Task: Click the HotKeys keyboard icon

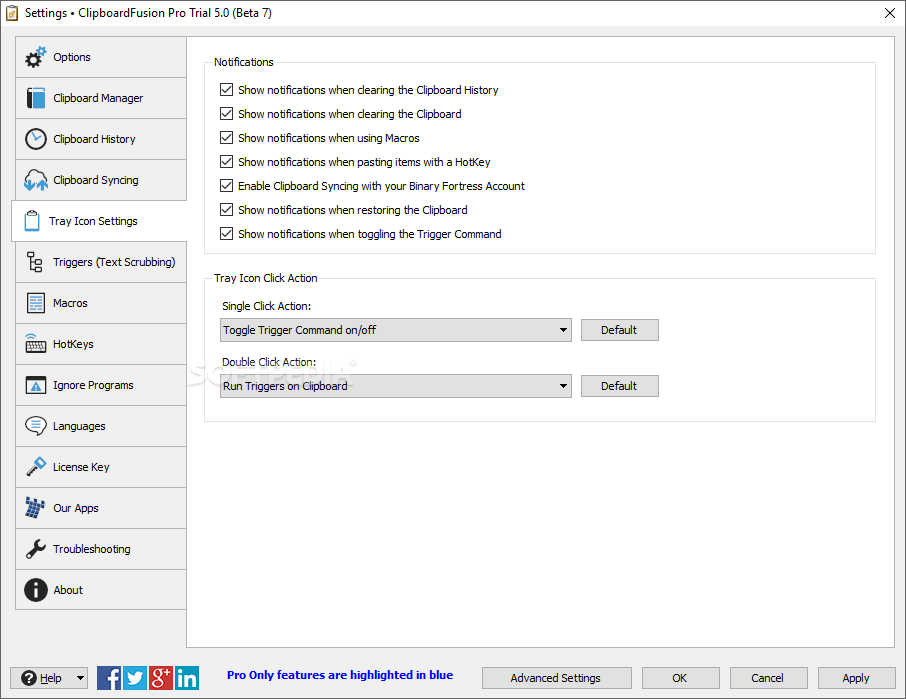Action: click(x=36, y=344)
